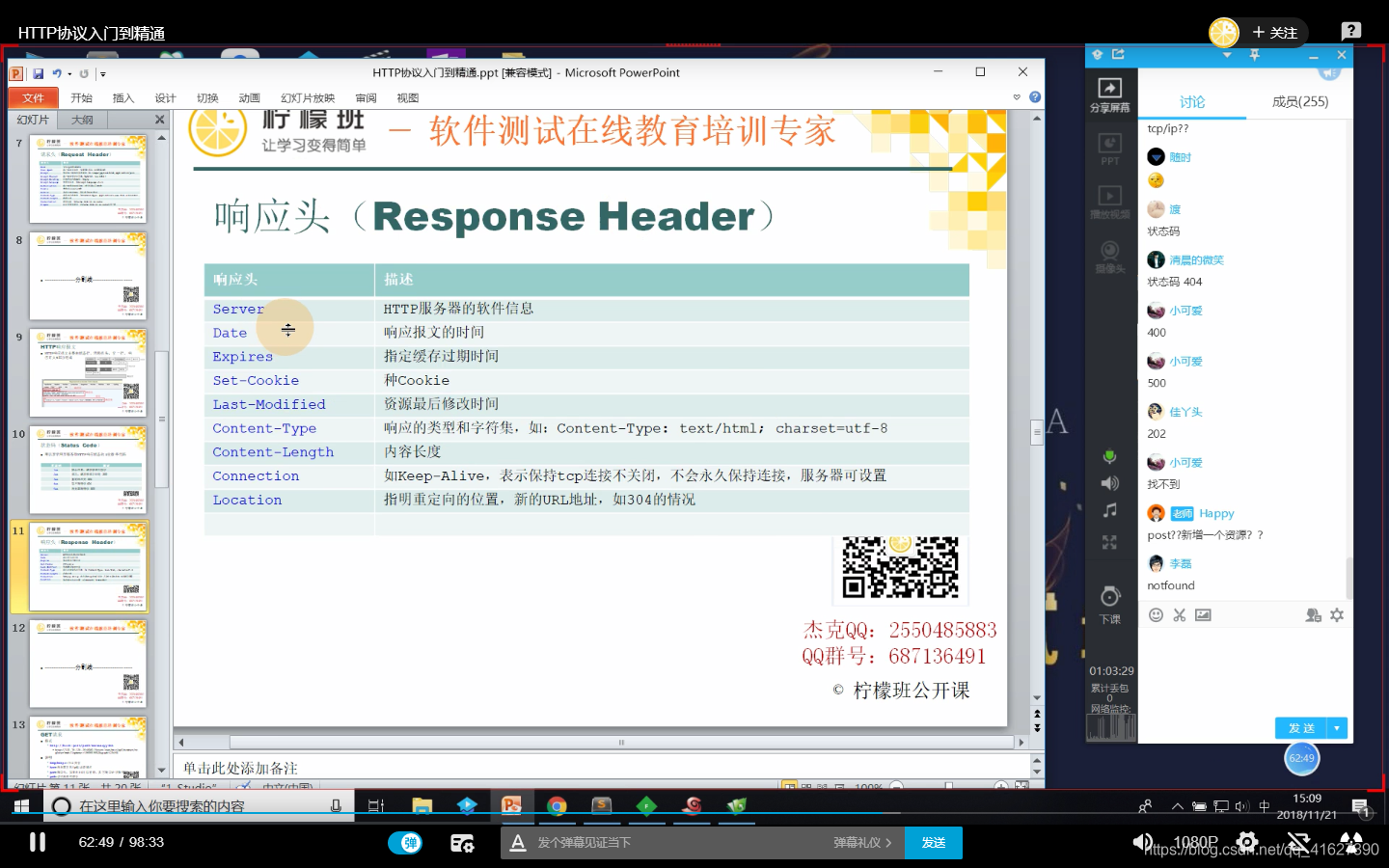The height and width of the screenshot is (868, 1389).
Task: Open the scissors screenshot tool in chat
Action: pos(1180,615)
